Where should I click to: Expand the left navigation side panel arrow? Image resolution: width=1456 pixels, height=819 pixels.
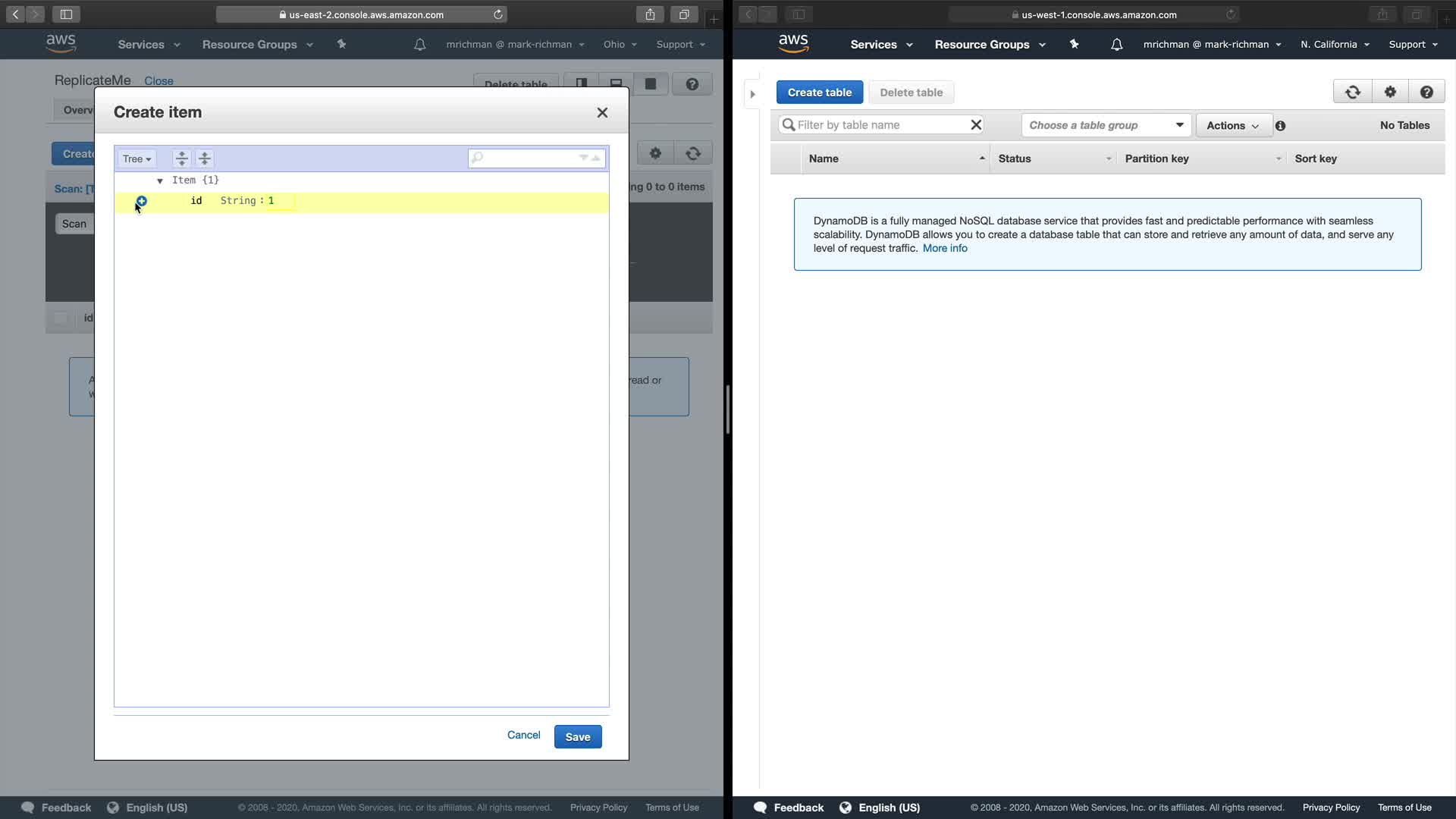pyautogui.click(x=752, y=94)
